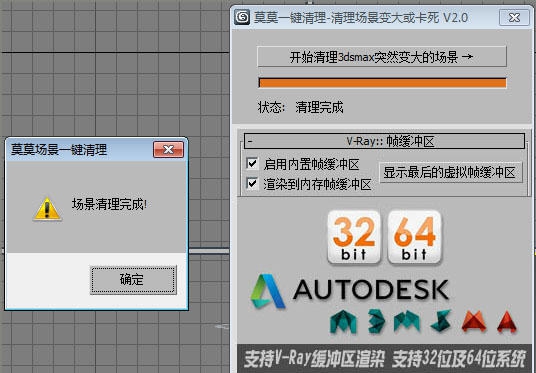Click the Autodesk logo
Screen dimensions: 536x373
click(349, 291)
